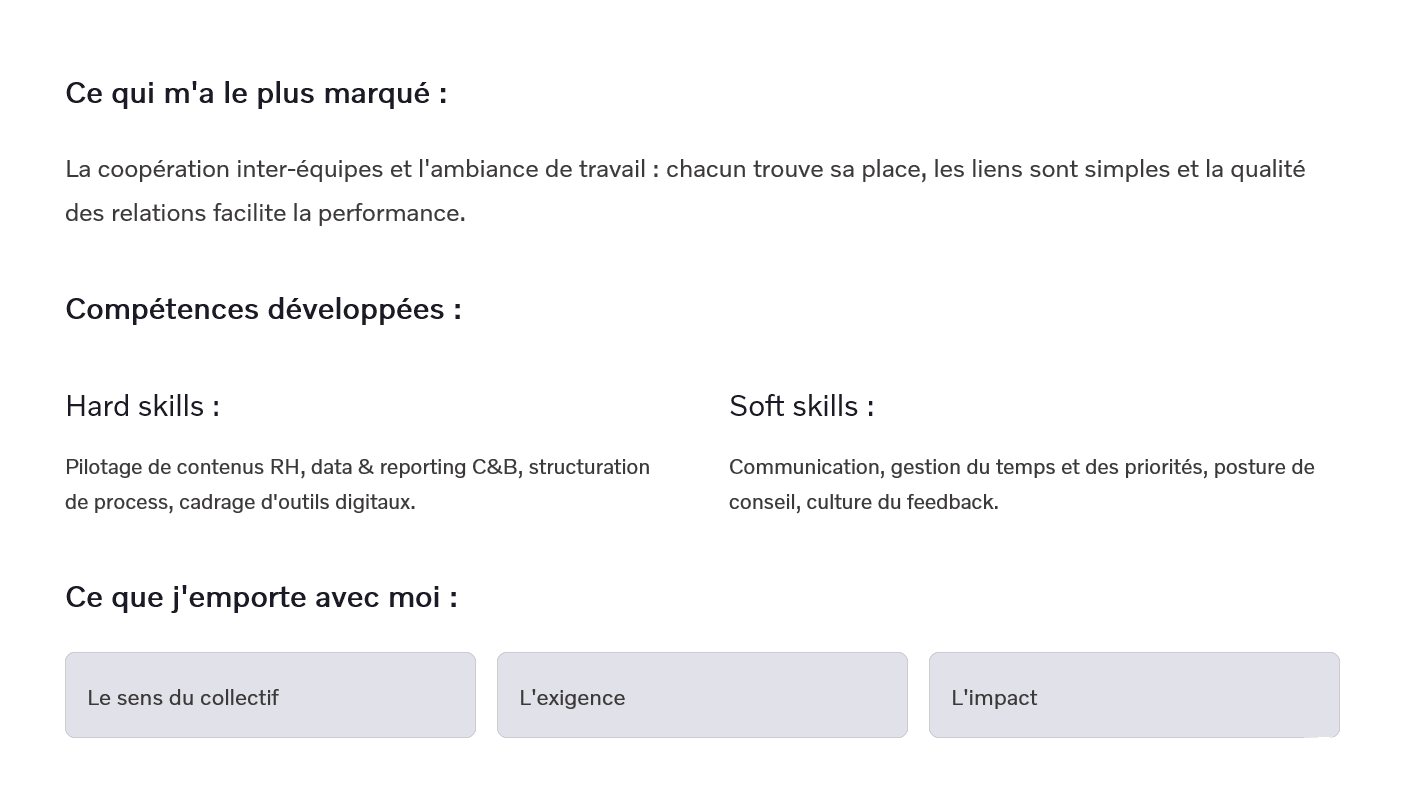Screen dimensions: 1408x790
Task: Click the "Ce qui m'a le plus marqué" heading
Action: tap(256, 93)
